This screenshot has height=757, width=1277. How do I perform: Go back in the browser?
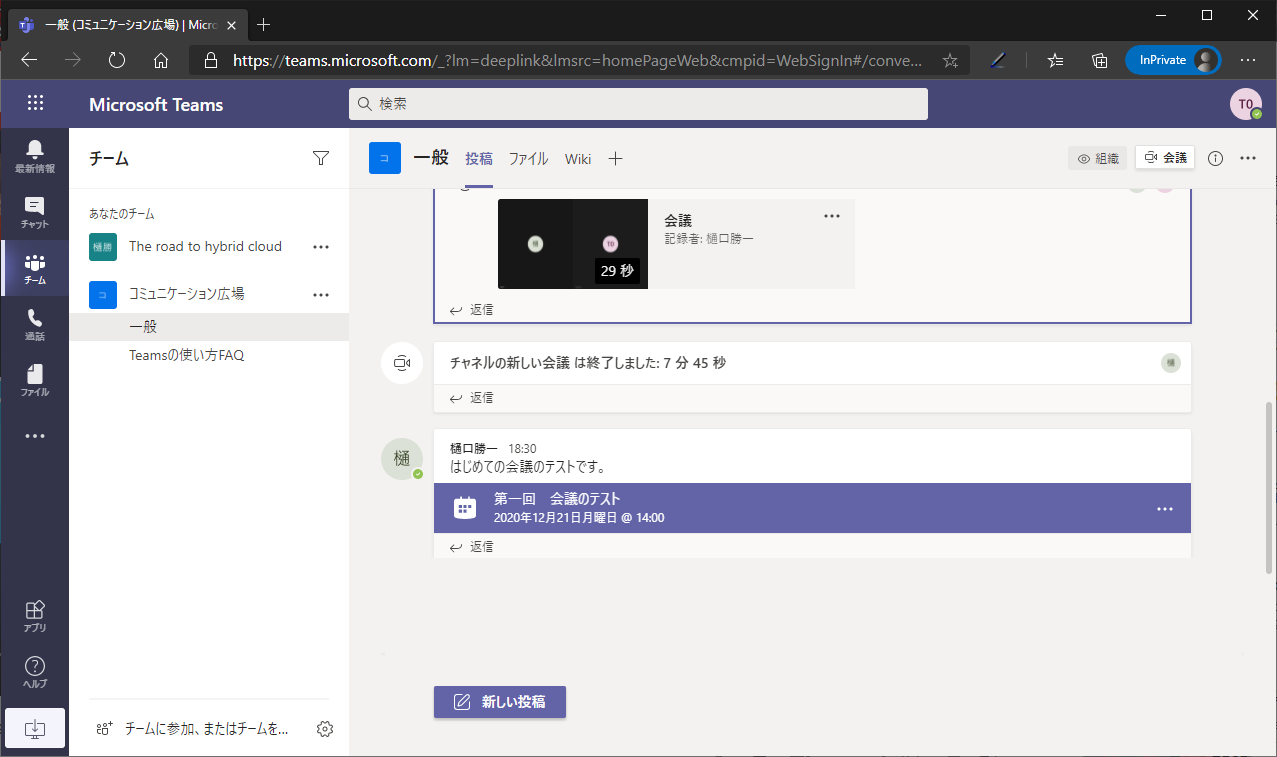pos(29,60)
